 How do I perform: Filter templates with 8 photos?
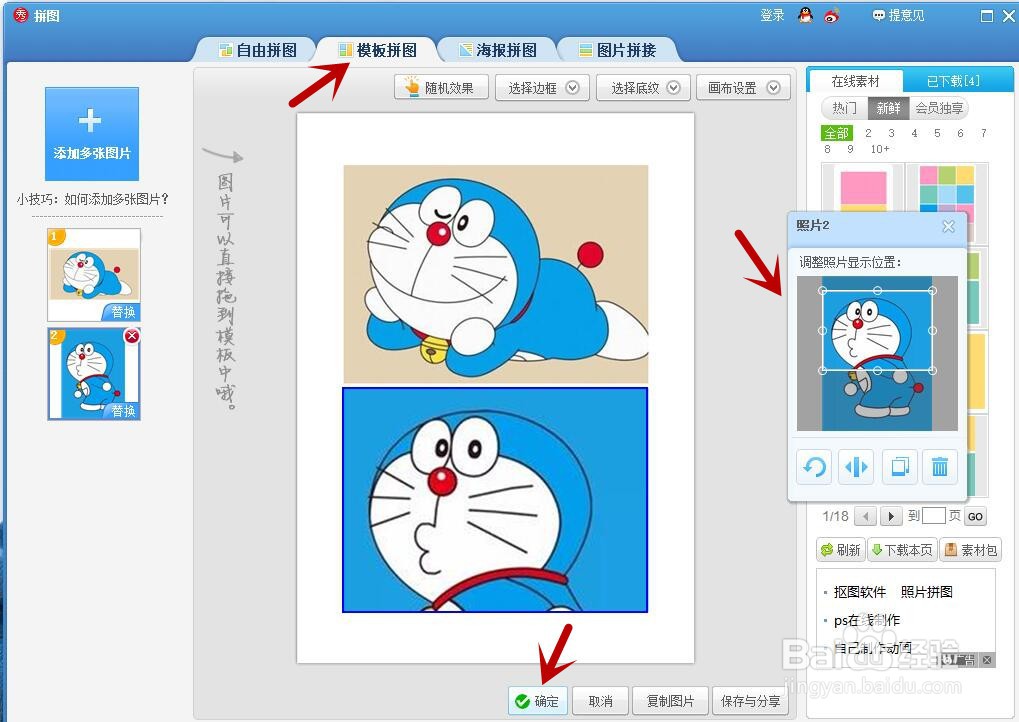[x=827, y=149]
